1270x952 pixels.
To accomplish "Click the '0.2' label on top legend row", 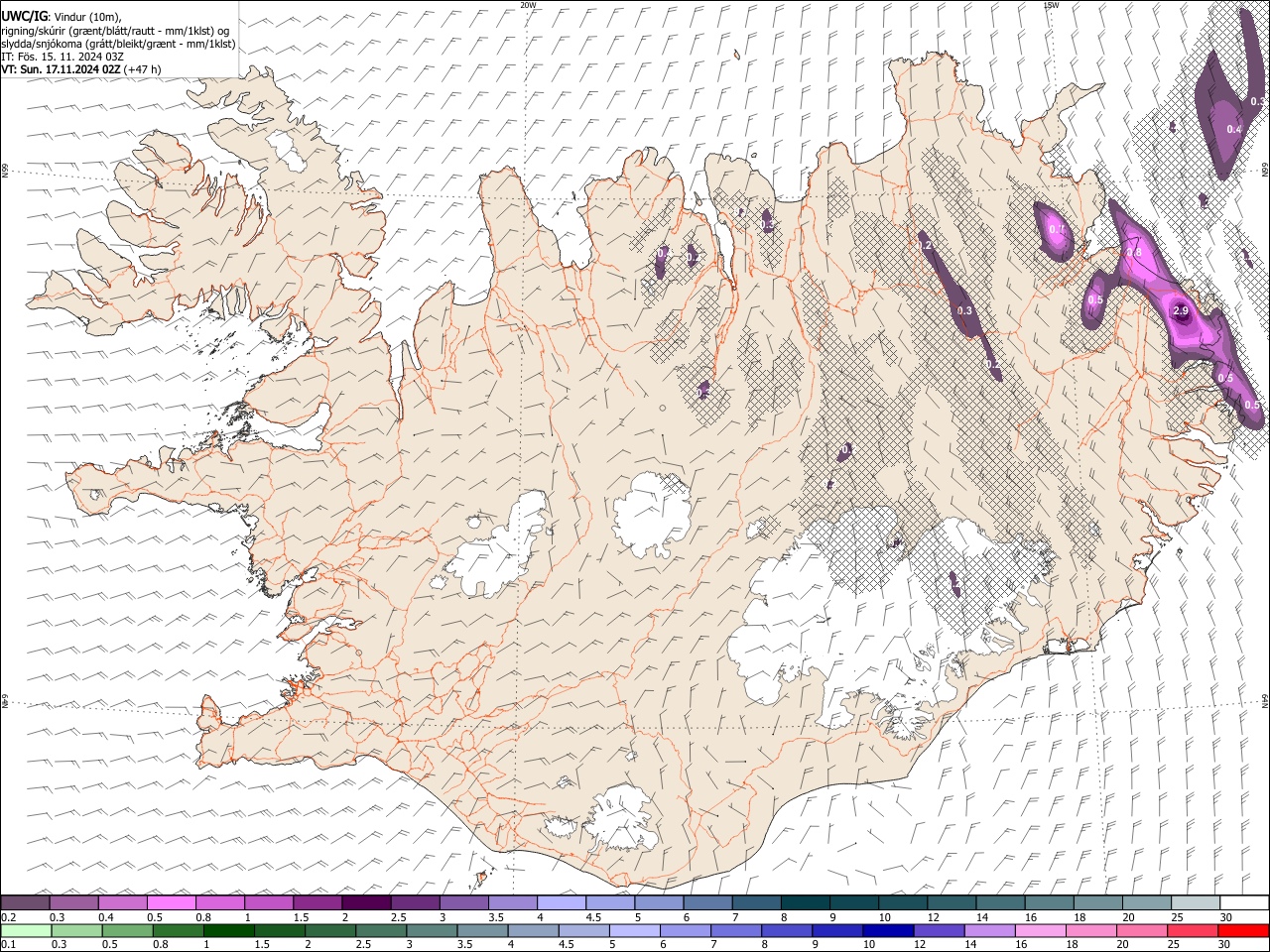I will 7,917.
